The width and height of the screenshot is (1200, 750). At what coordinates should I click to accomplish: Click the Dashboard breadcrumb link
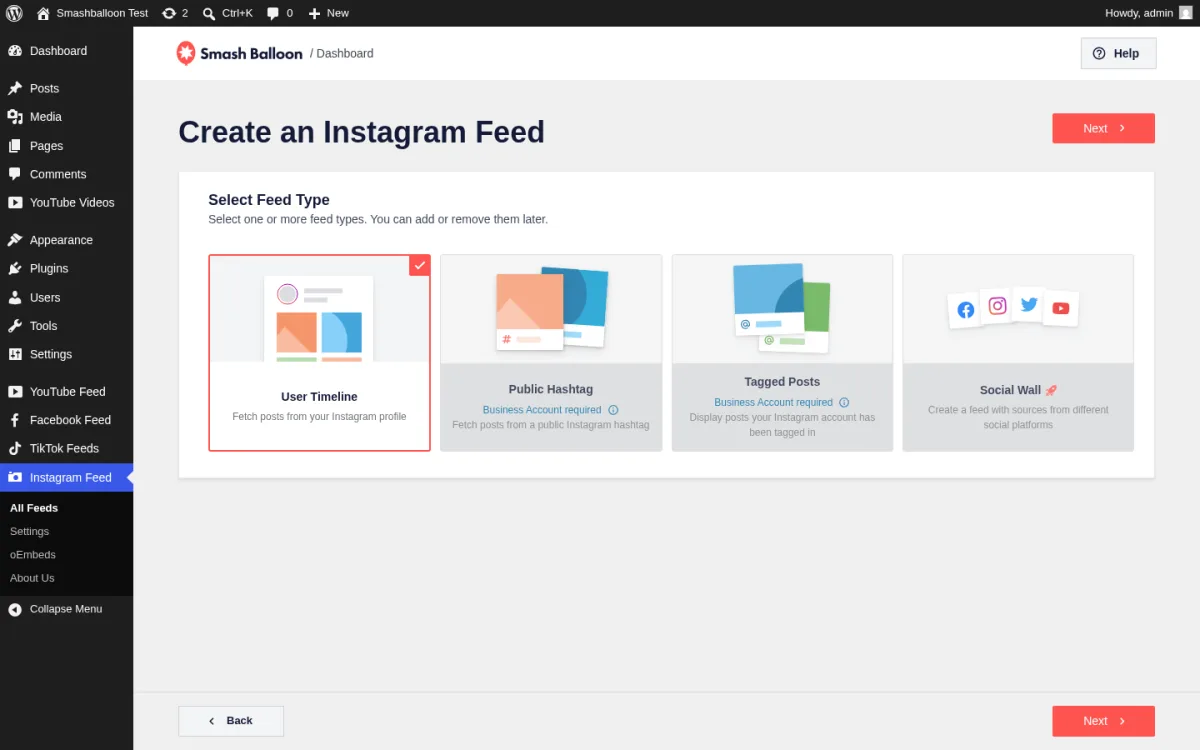click(x=345, y=53)
